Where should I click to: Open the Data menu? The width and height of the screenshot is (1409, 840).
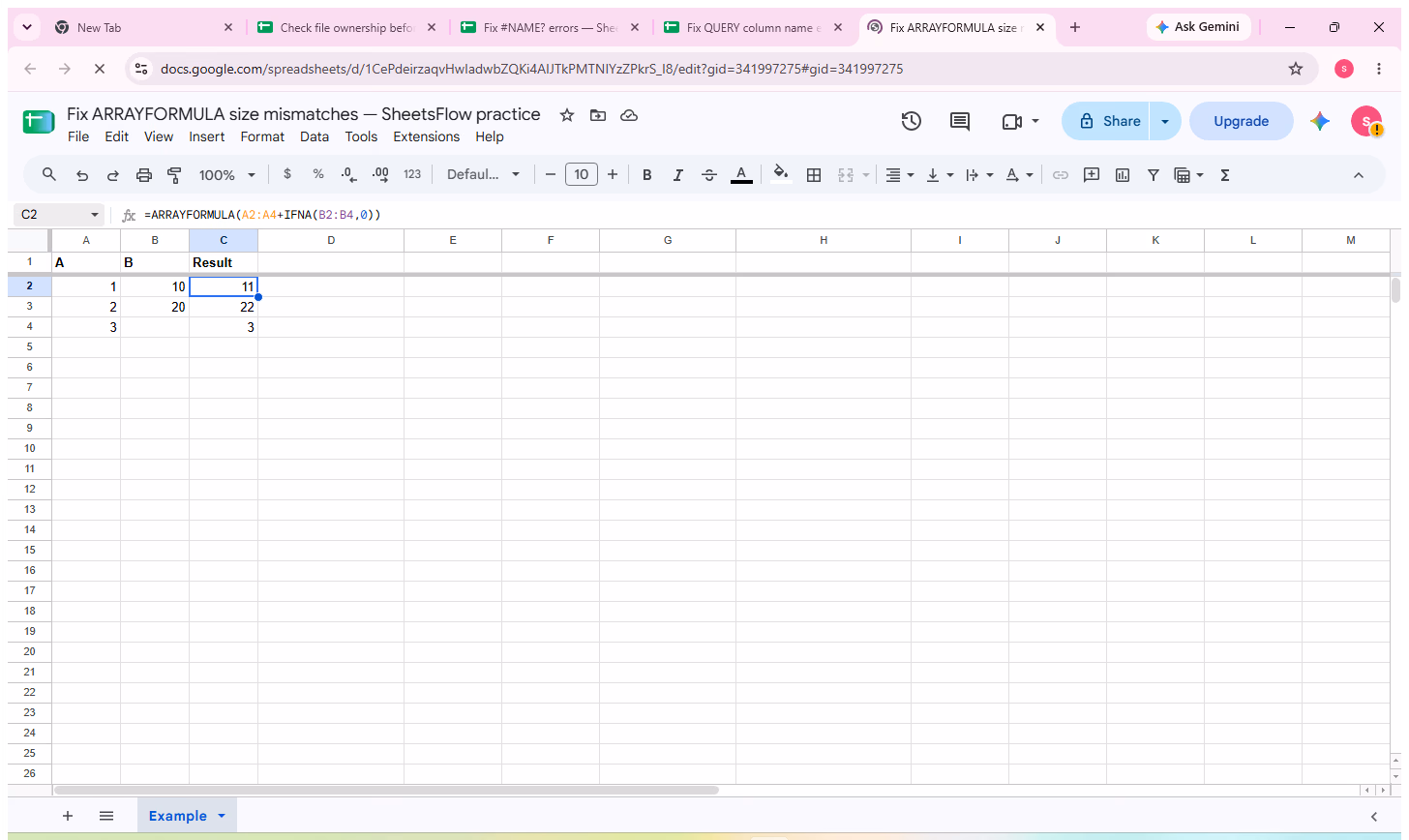315,136
